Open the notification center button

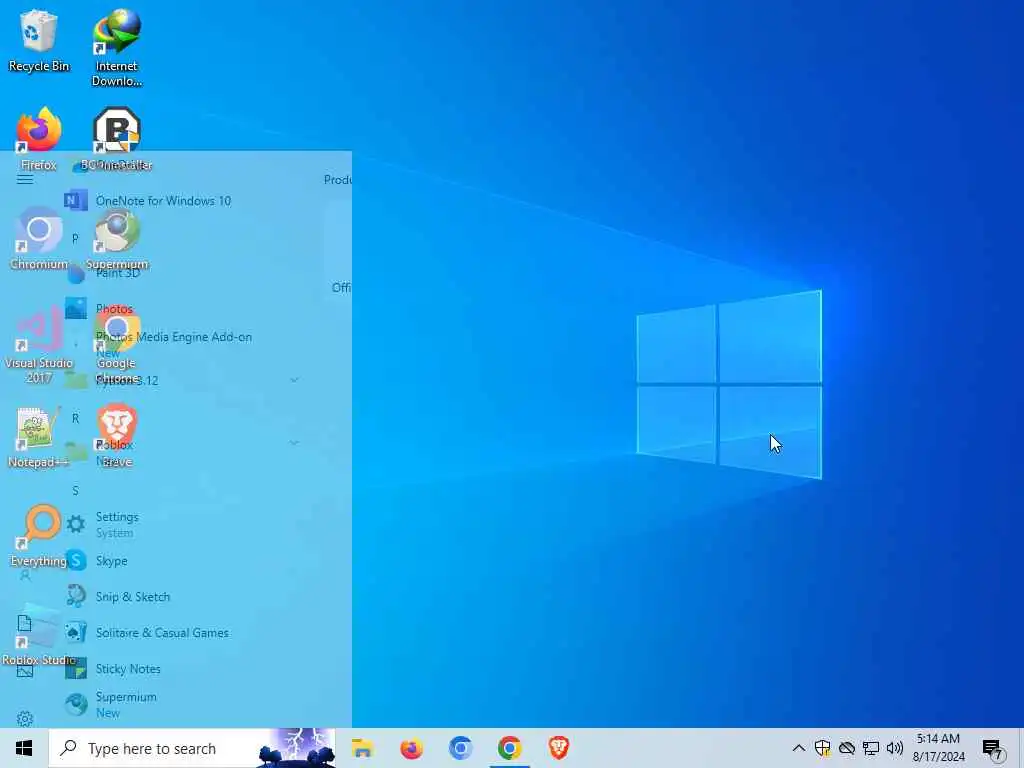tap(993, 749)
